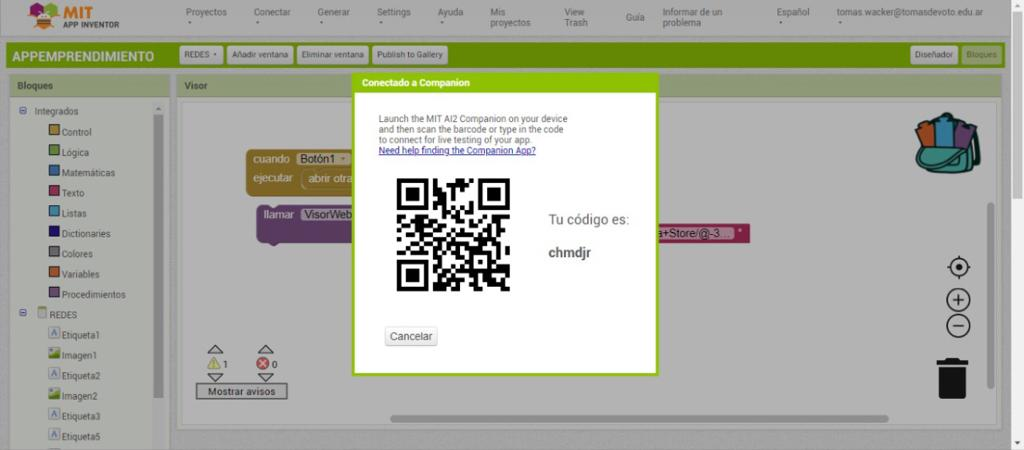Click the Lógica block color icon
The height and width of the screenshot is (450, 1024).
pos(54,151)
